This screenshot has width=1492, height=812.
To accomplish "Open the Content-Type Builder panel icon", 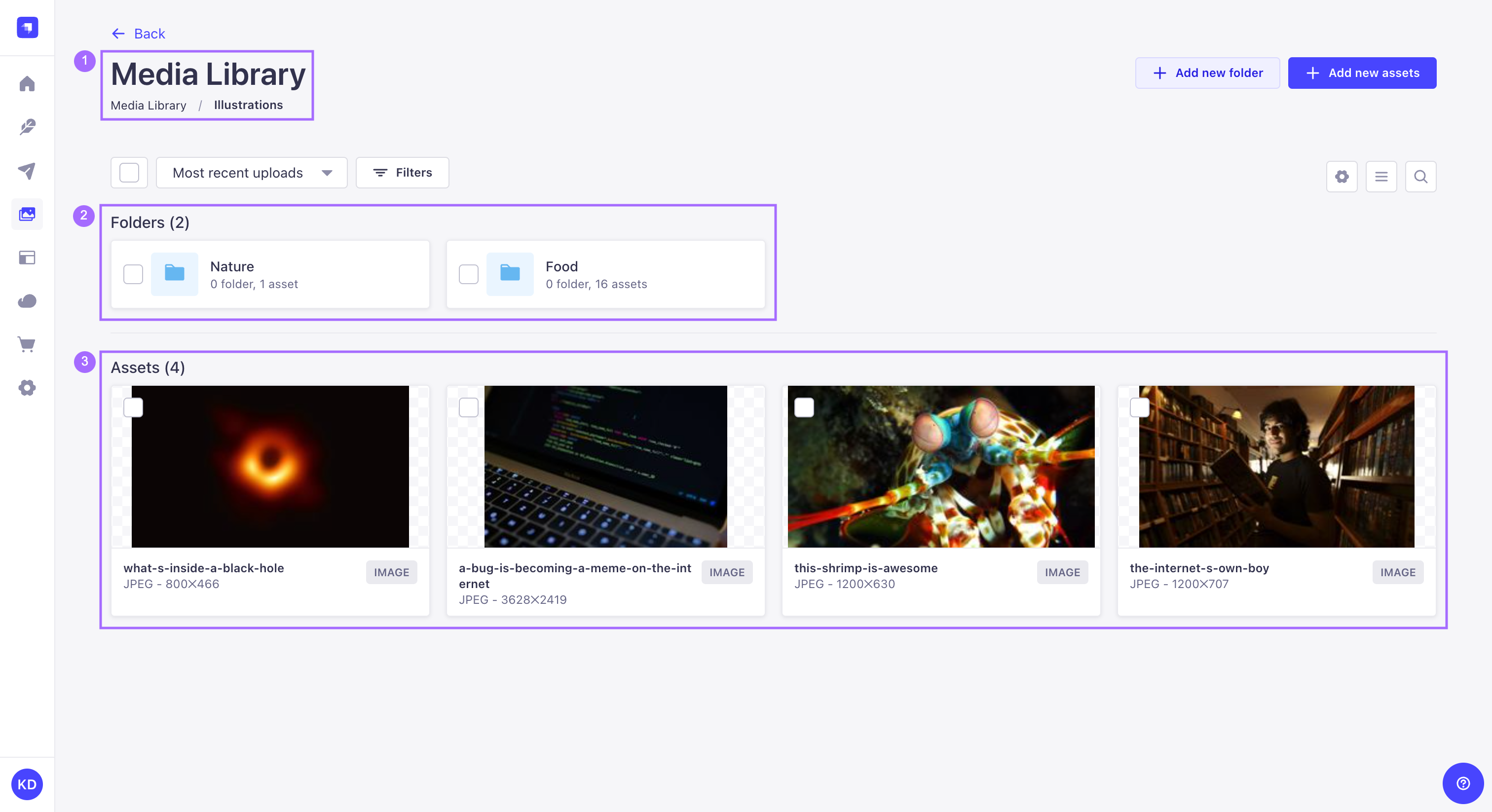I will pos(27,258).
